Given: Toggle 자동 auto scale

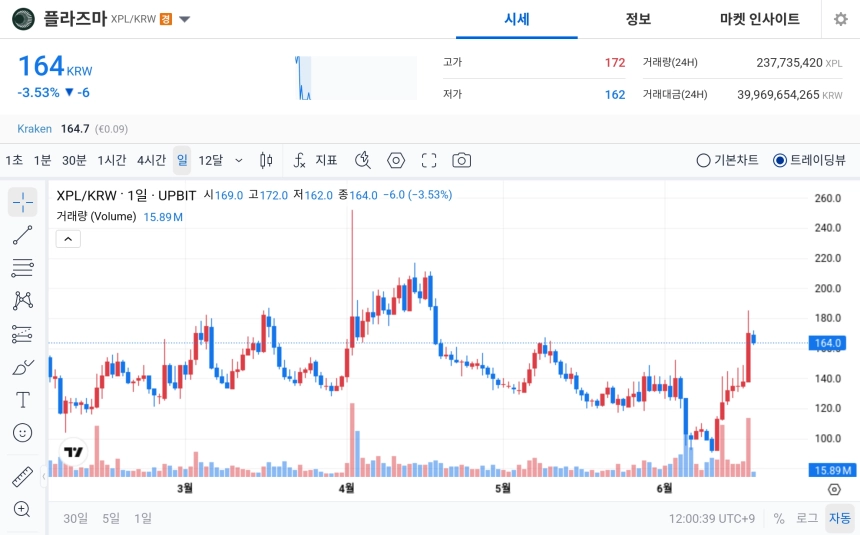Looking at the screenshot, I should pos(840,518).
